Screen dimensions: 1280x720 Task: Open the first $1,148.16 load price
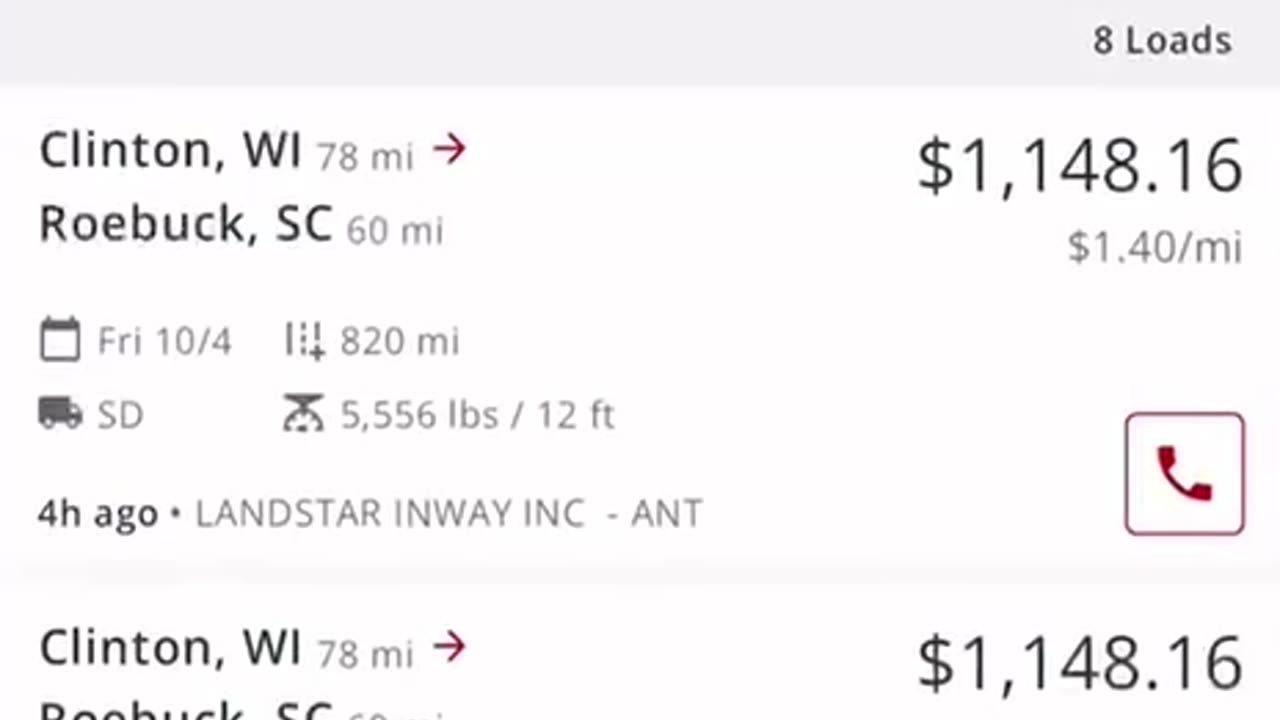pos(1080,166)
